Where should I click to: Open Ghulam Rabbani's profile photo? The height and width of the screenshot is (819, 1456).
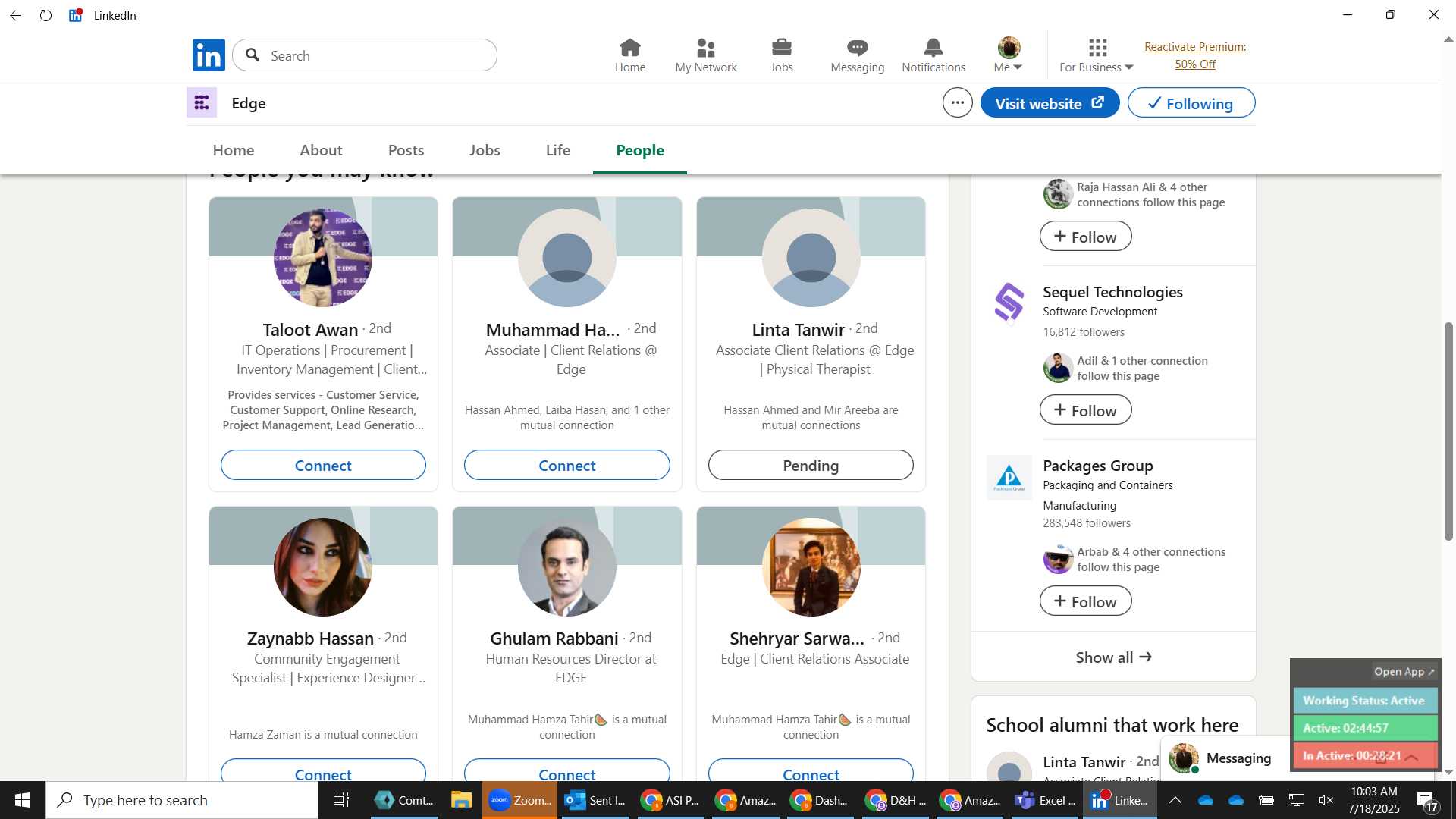(x=567, y=567)
